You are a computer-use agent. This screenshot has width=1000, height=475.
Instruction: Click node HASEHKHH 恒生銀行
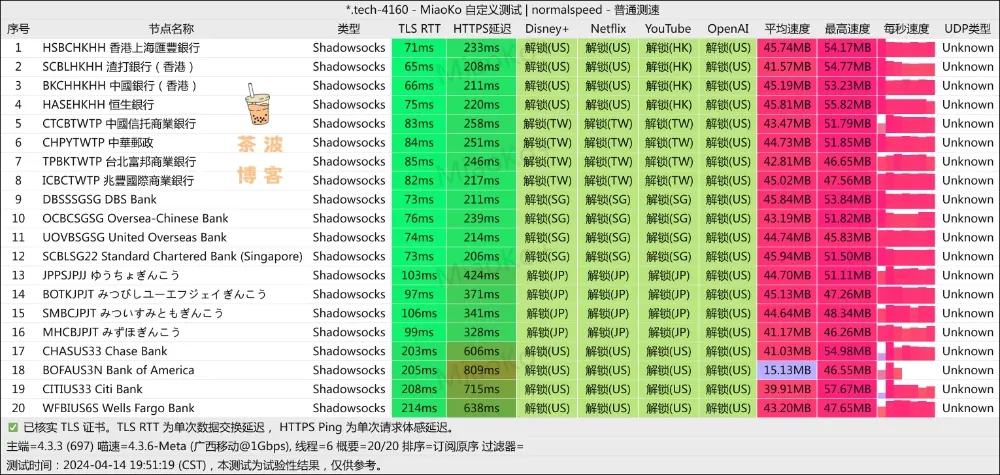point(98,105)
